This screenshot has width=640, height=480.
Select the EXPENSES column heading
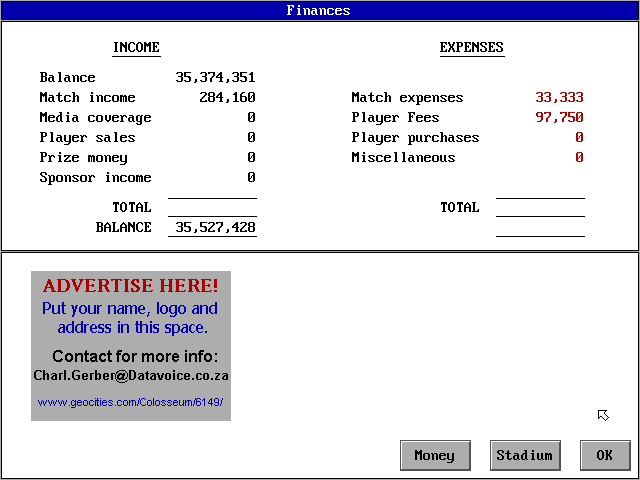point(471,48)
